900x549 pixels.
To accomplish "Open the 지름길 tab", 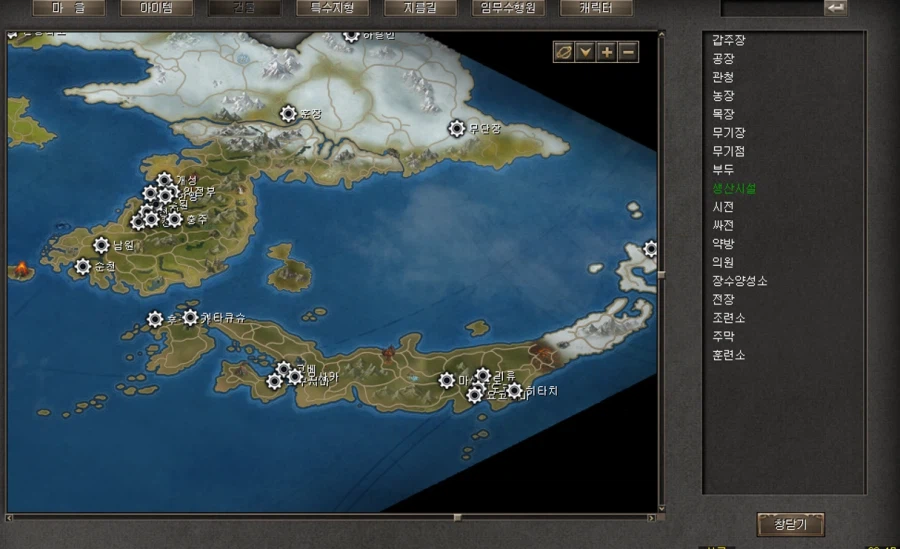I will coord(420,8).
